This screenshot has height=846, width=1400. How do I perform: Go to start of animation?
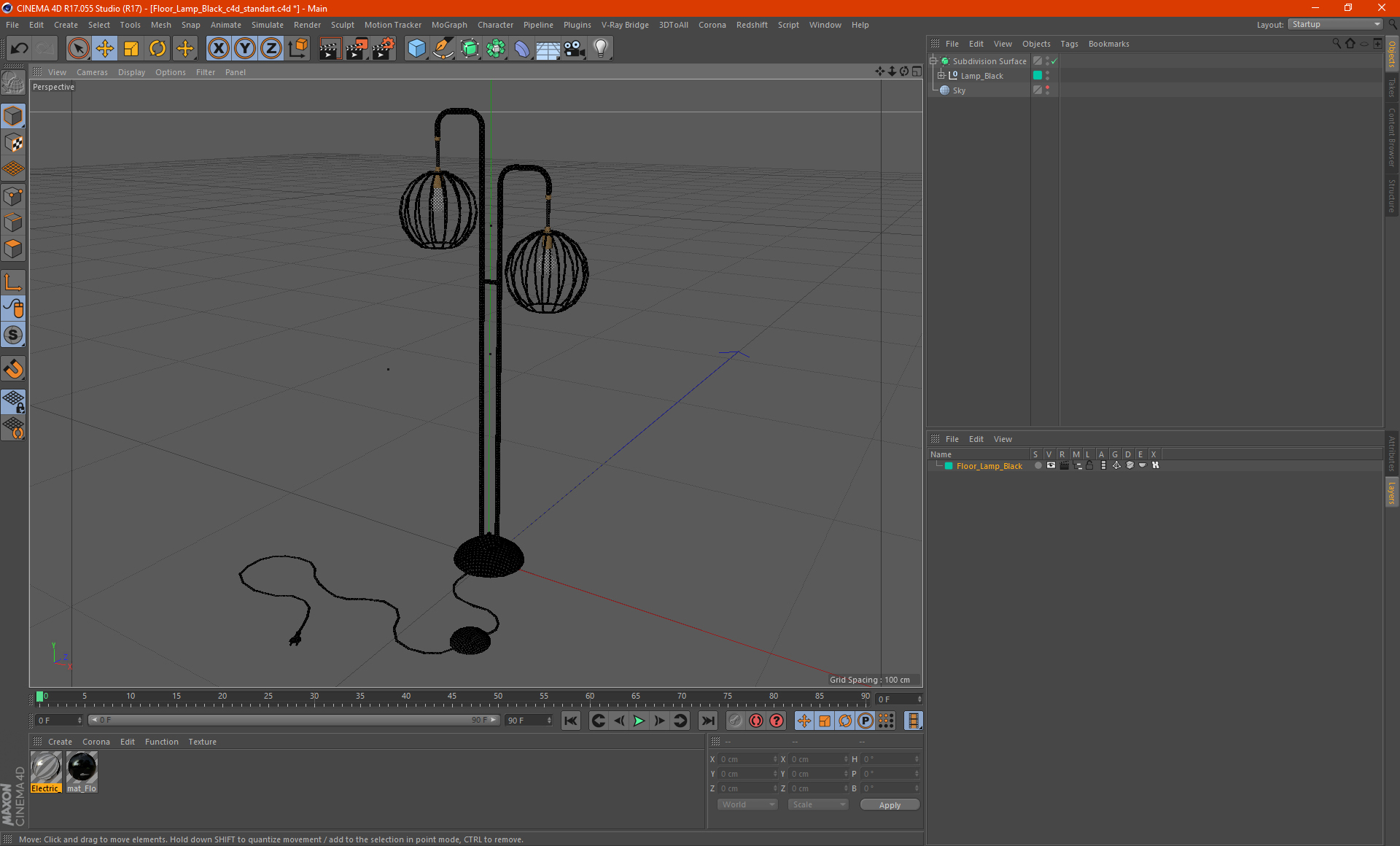[x=571, y=721]
